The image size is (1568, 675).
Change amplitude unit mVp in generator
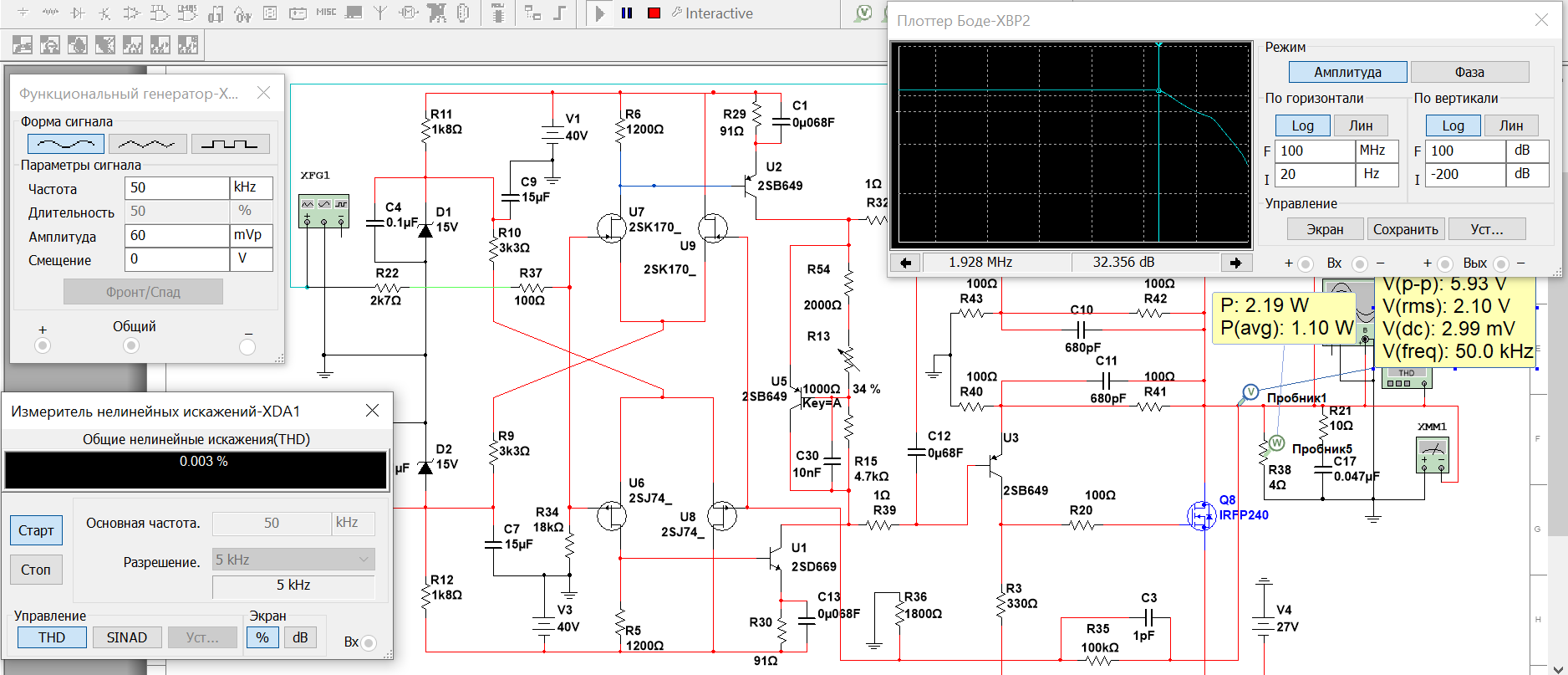(x=252, y=236)
